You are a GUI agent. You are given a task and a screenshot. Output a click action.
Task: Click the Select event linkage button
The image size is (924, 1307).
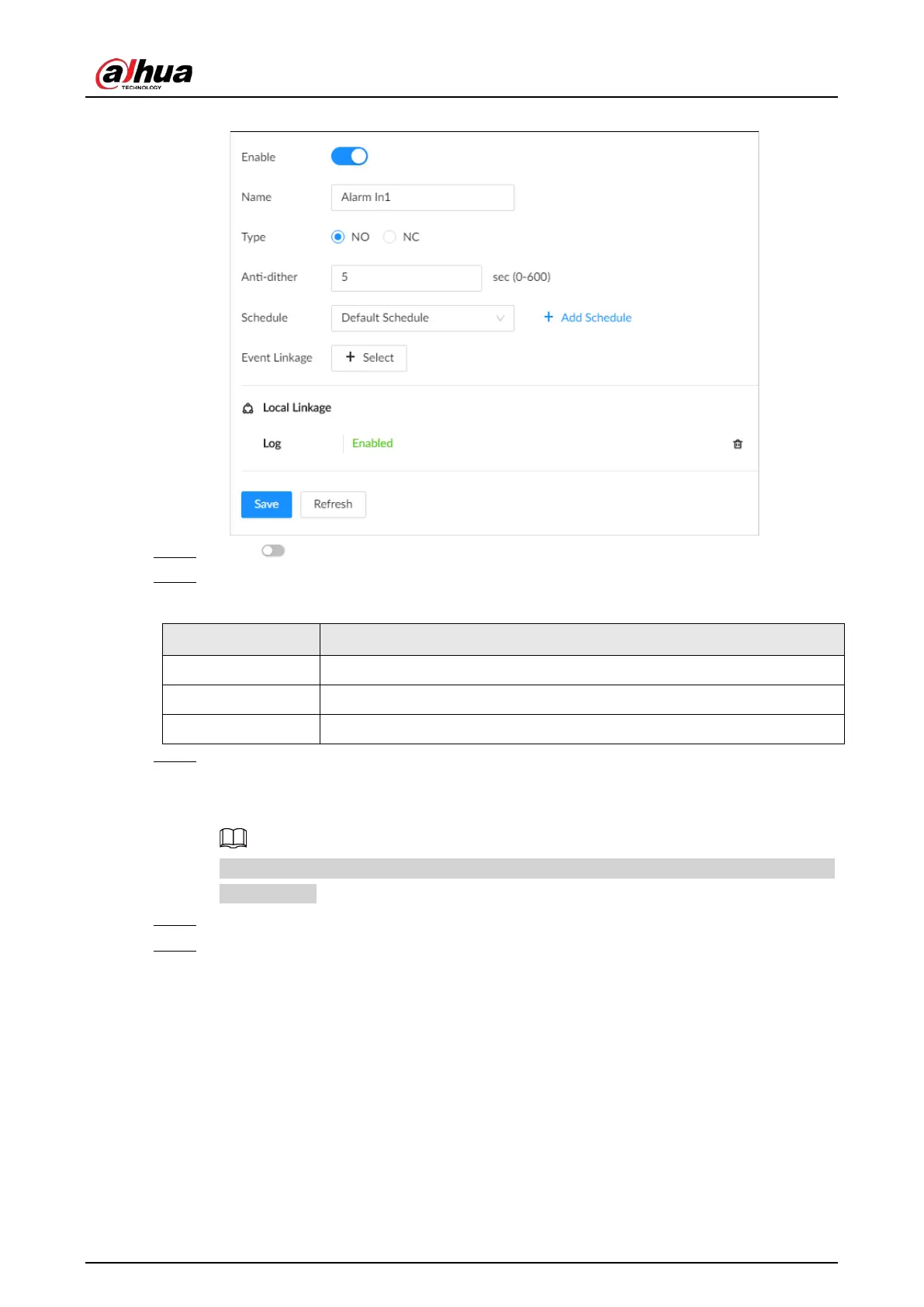[369, 358]
